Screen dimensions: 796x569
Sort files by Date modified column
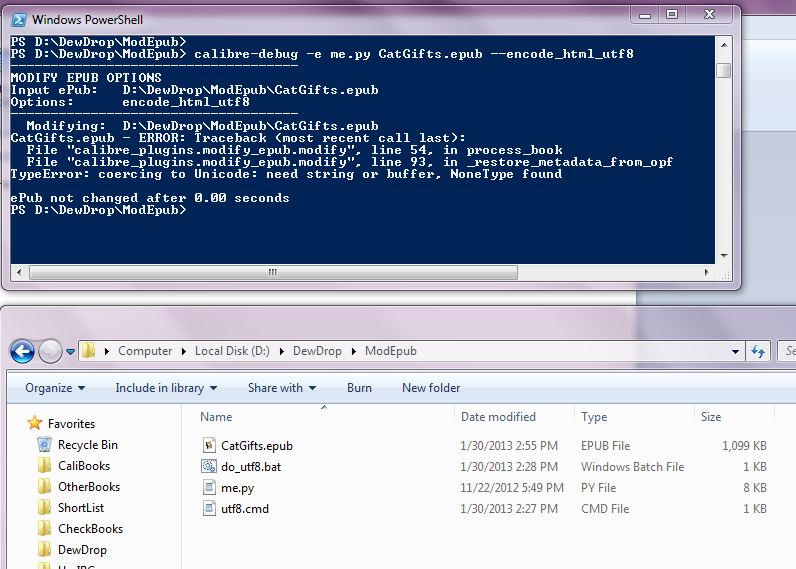point(498,417)
